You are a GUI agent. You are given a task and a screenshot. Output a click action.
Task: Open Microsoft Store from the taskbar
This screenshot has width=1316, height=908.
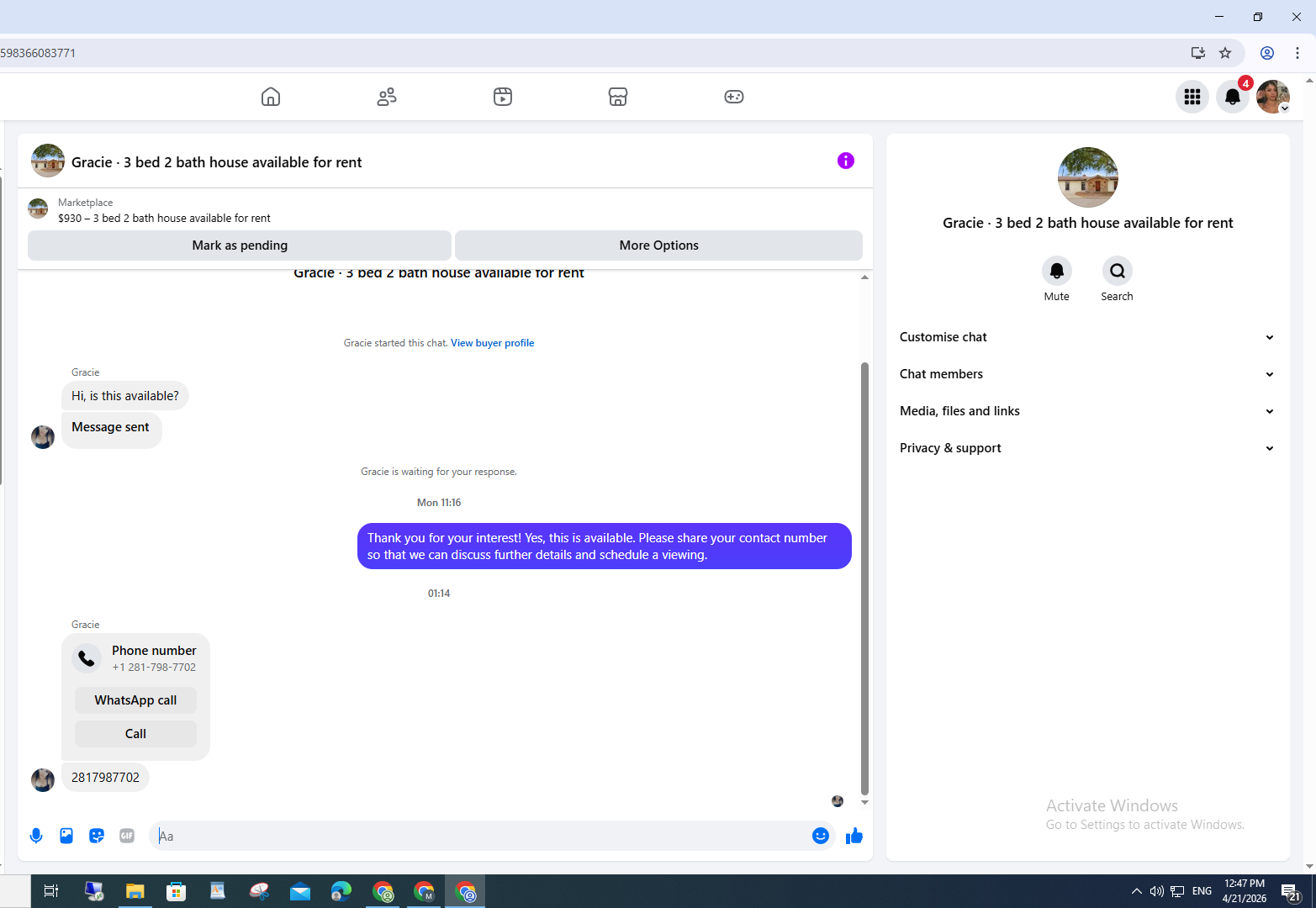pyautogui.click(x=176, y=891)
